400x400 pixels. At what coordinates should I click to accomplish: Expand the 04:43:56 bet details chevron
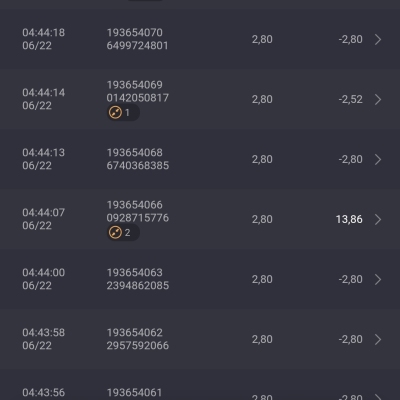(x=378, y=397)
